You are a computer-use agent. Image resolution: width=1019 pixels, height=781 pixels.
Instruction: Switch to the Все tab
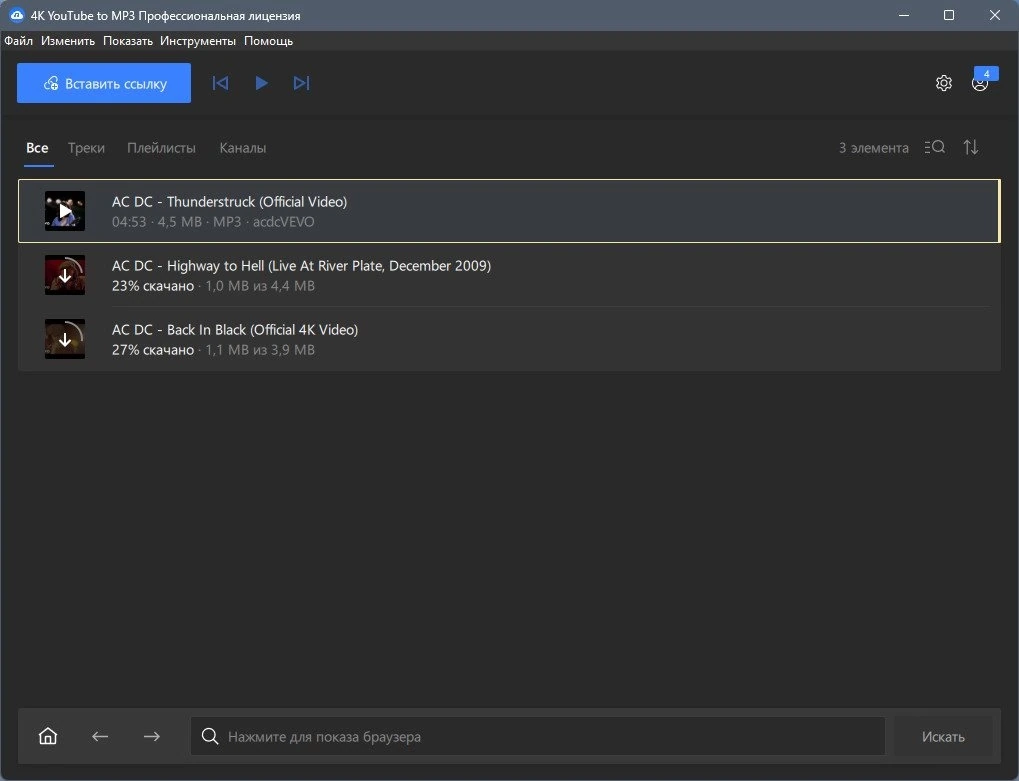point(37,148)
